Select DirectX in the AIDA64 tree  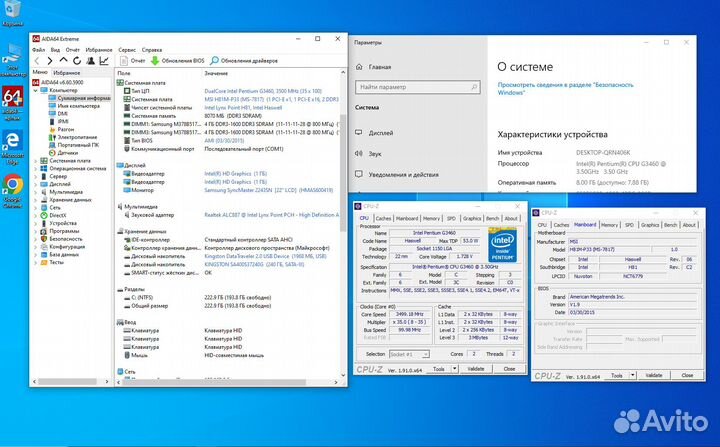[58, 215]
